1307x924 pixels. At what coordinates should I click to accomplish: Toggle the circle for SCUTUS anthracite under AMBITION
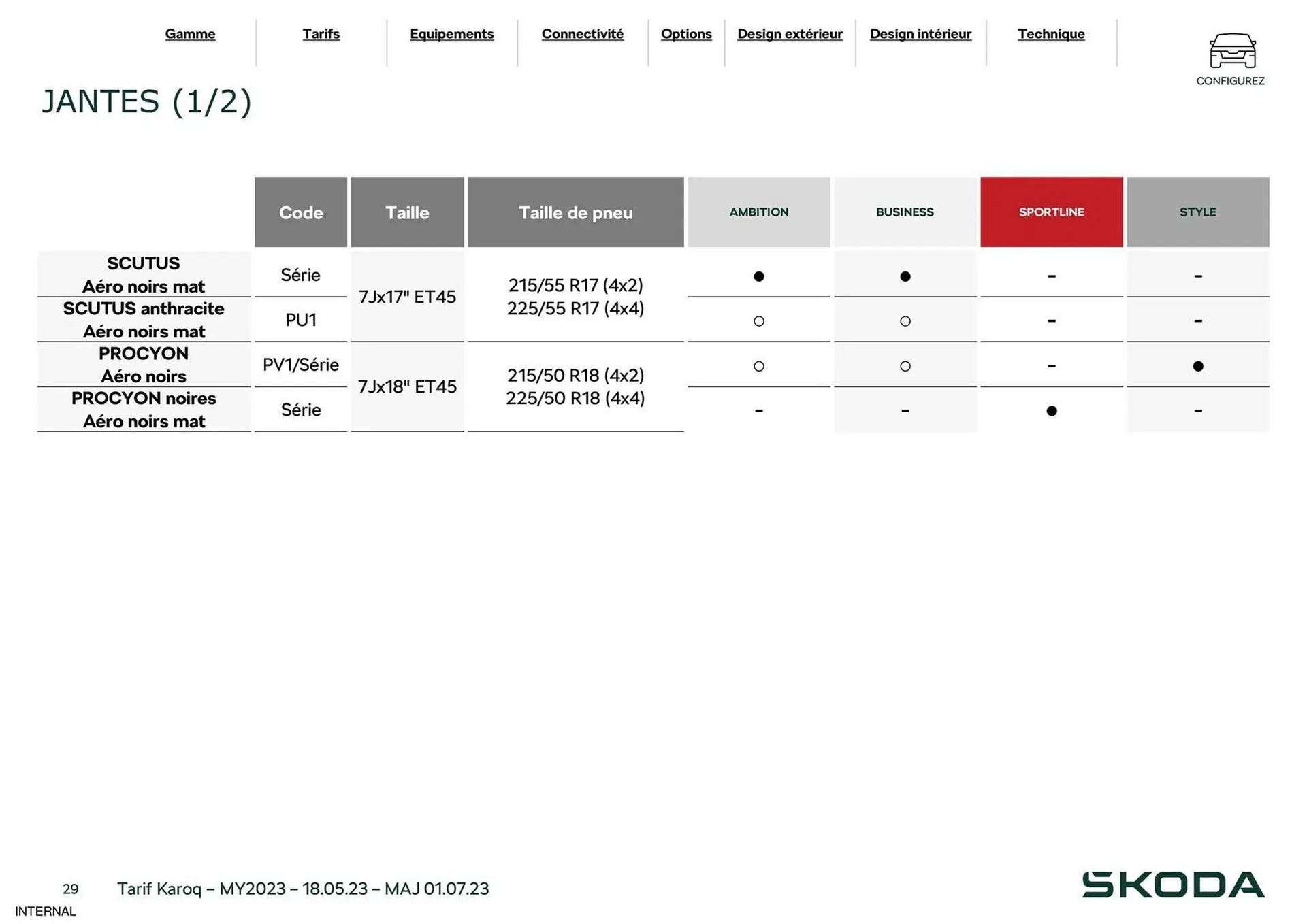pos(758,320)
